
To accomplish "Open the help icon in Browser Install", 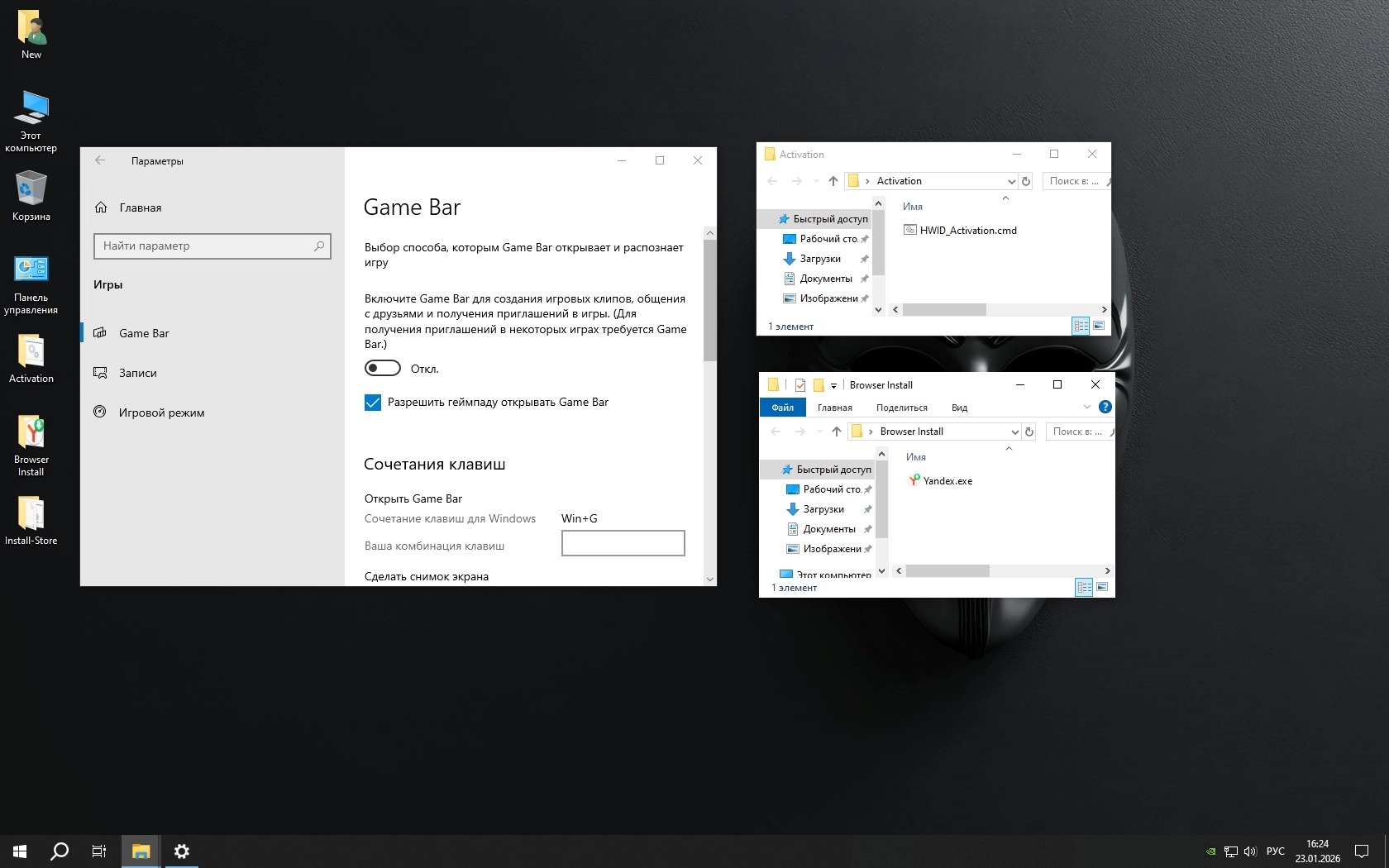I will (x=1105, y=407).
